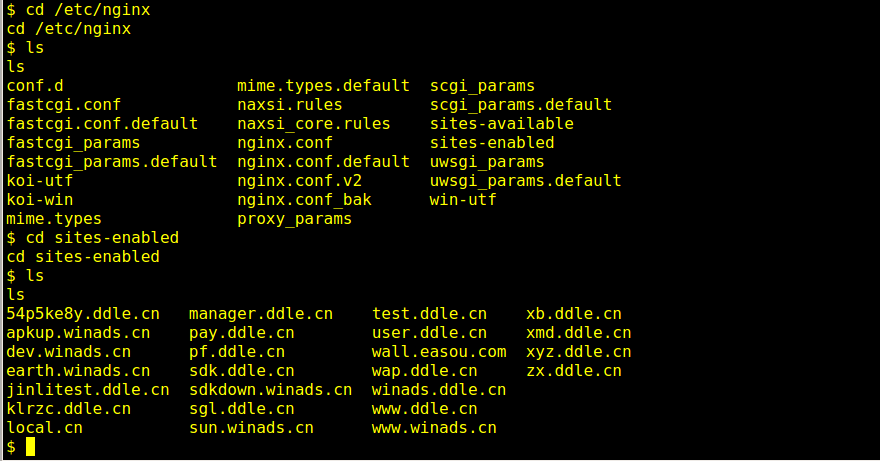Viewport: 880px width, 461px height.
Task: Click the jinlitest.ddle.cn listing
Action: pyautogui.click(x=88, y=390)
